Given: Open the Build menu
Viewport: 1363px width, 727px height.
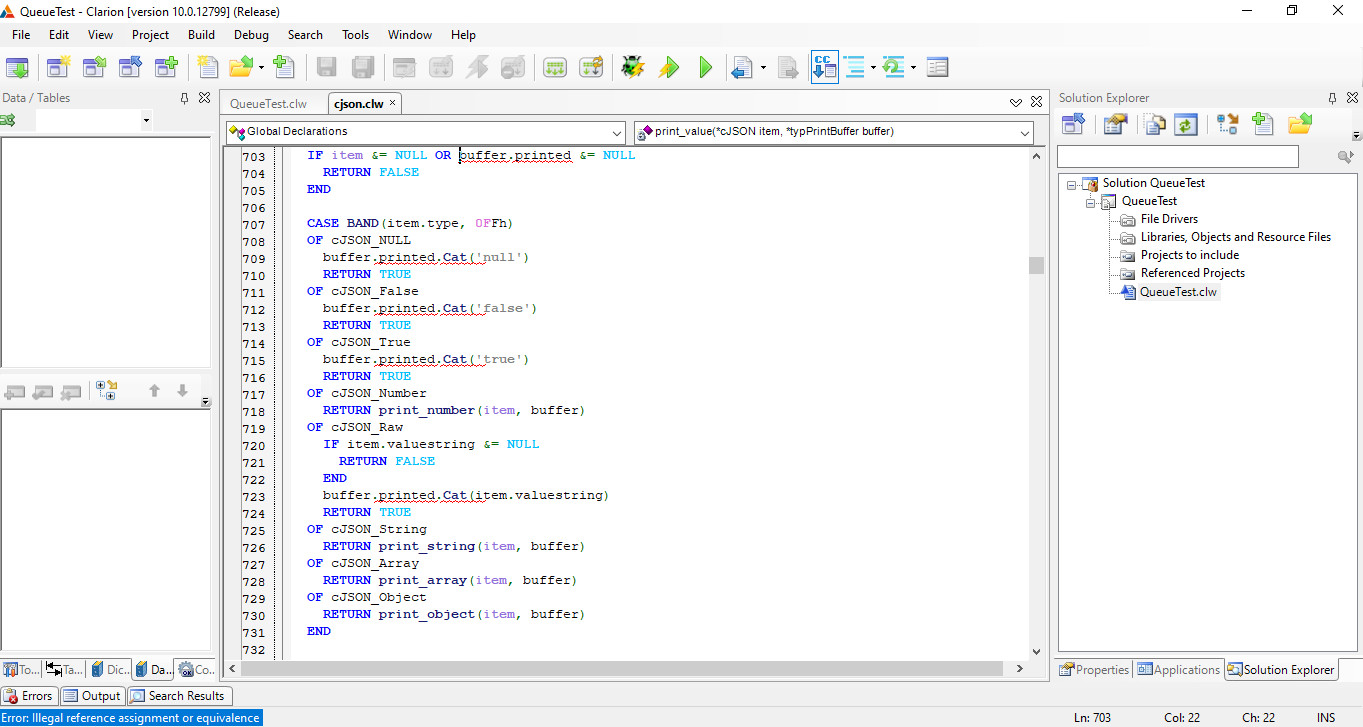Looking at the screenshot, I should coord(201,34).
